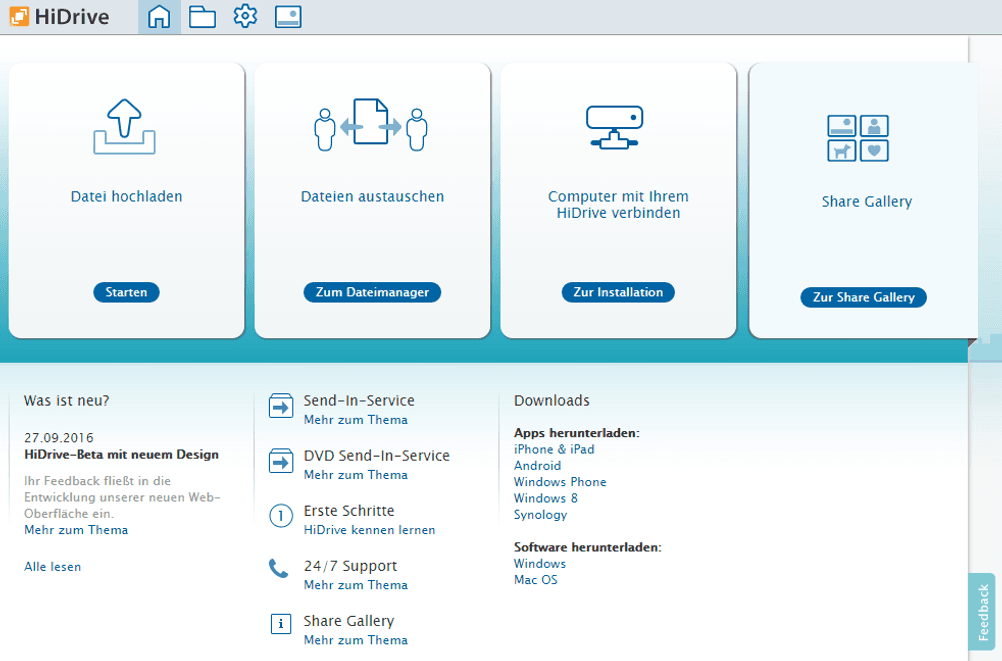Click the Send-In-Service heading
The width and height of the screenshot is (1002, 661).
pos(359,401)
